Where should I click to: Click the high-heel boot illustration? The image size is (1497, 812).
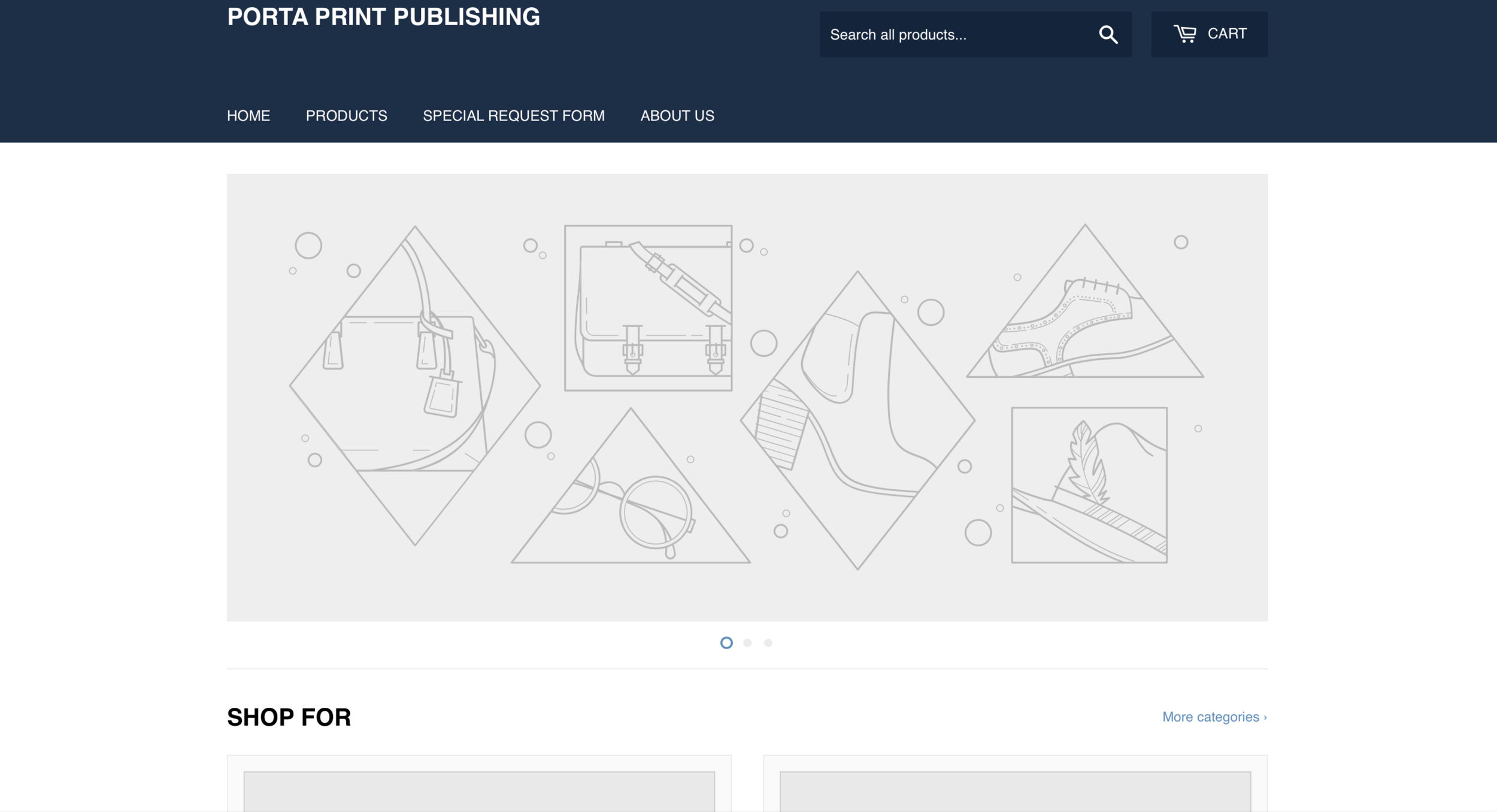(857, 419)
